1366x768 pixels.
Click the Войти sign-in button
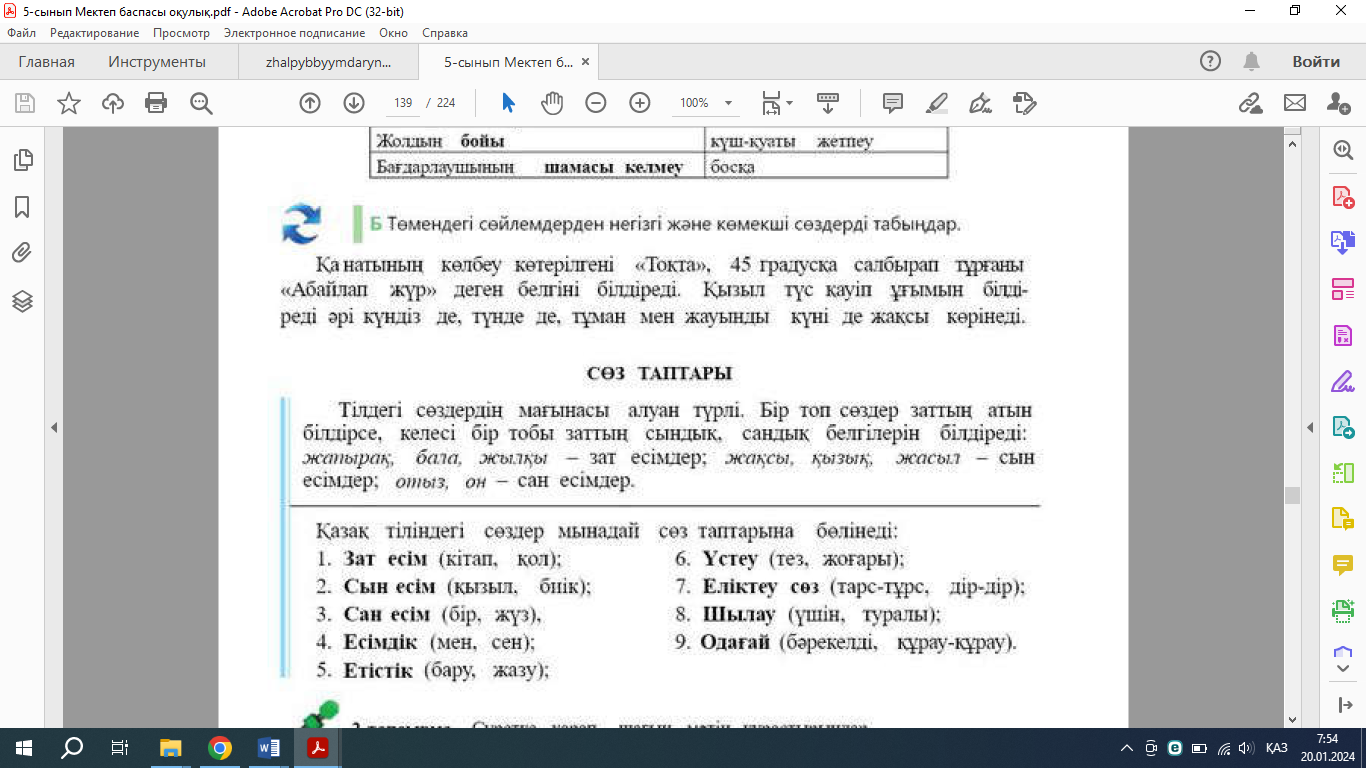pyautogui.click(x=1316, y=62)
